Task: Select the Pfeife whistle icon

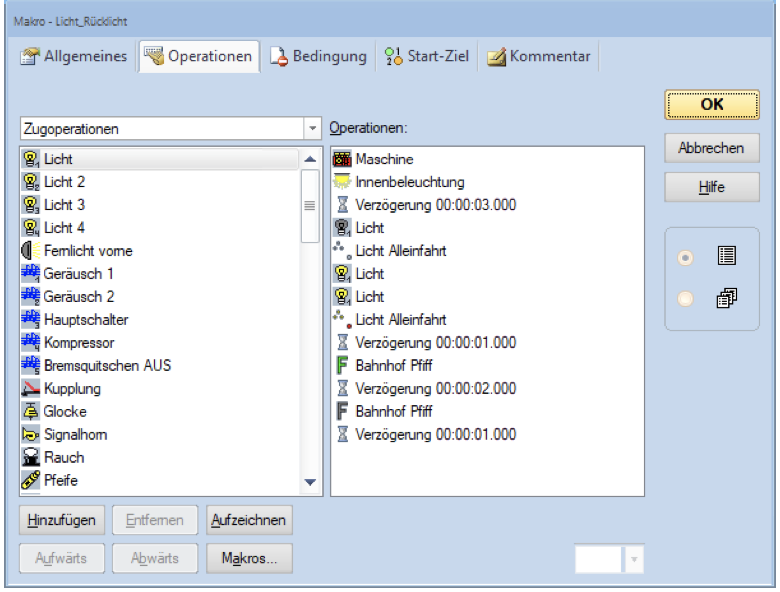Action: [x=31, y=480]
